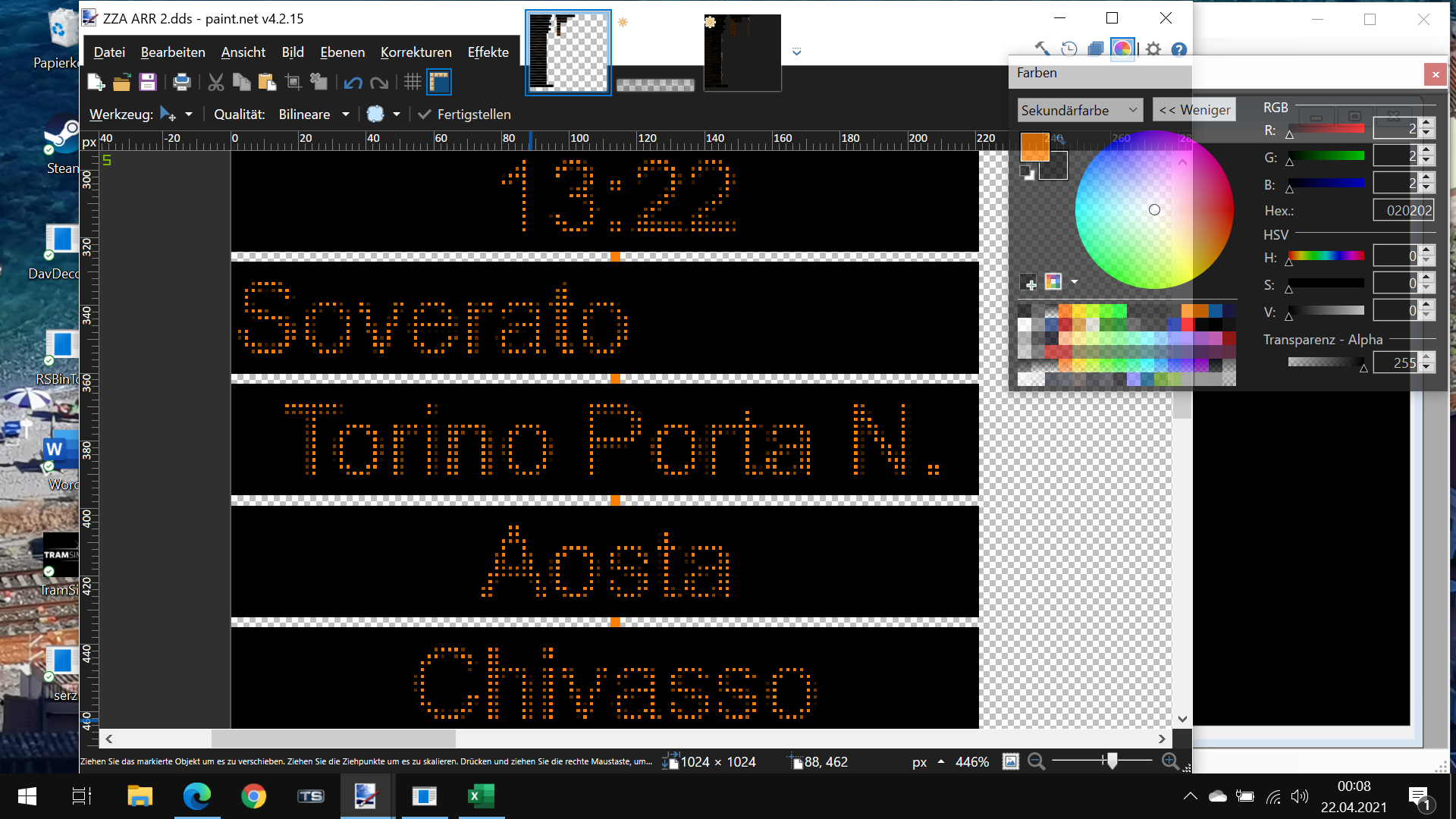Image resolution: width=1456 pixels, height=819 pixels.
Task: Click the Crop to selection icon
Action: [x=293, y=82]
